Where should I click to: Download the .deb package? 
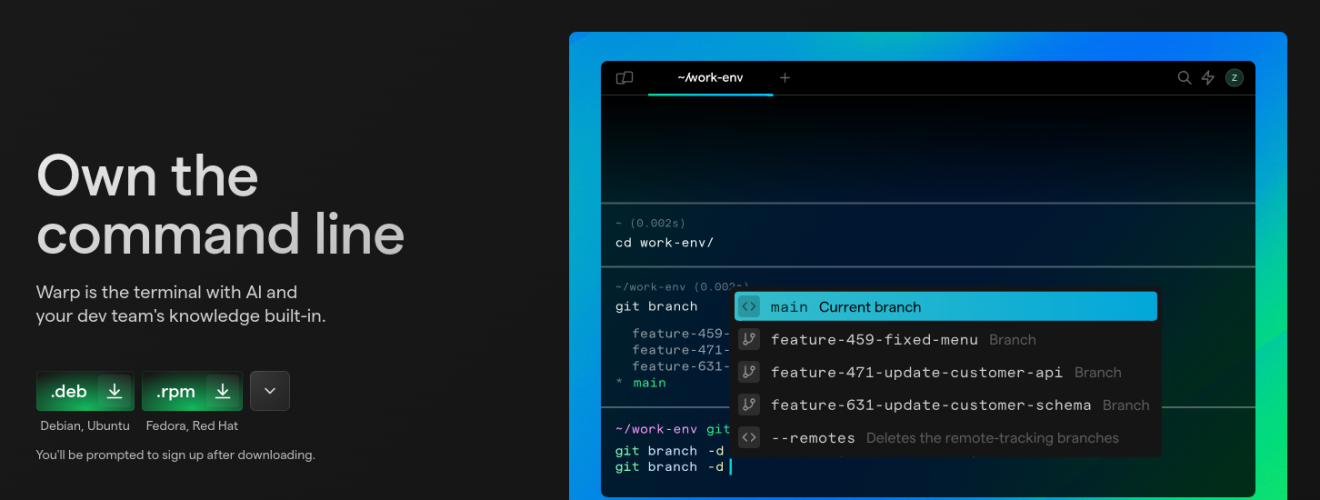[87, 391]
